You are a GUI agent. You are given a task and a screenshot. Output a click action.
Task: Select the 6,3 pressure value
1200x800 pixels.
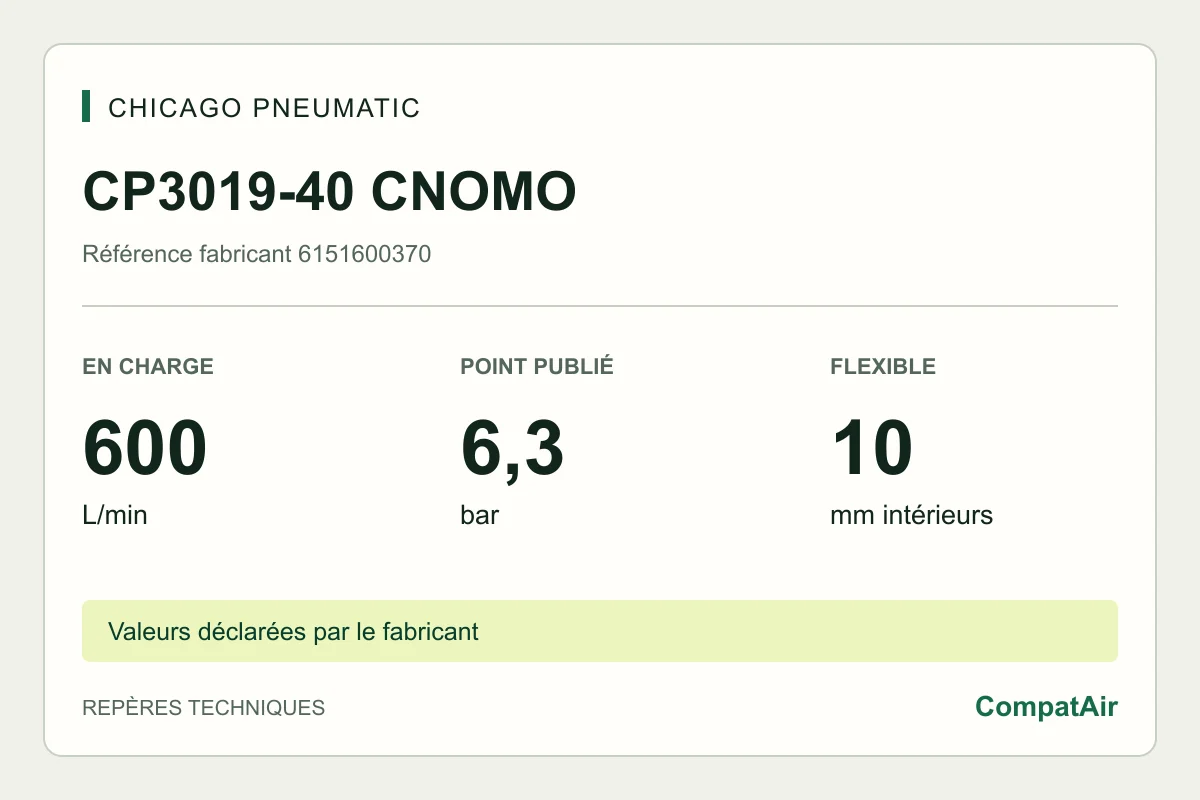click(512, 451)
